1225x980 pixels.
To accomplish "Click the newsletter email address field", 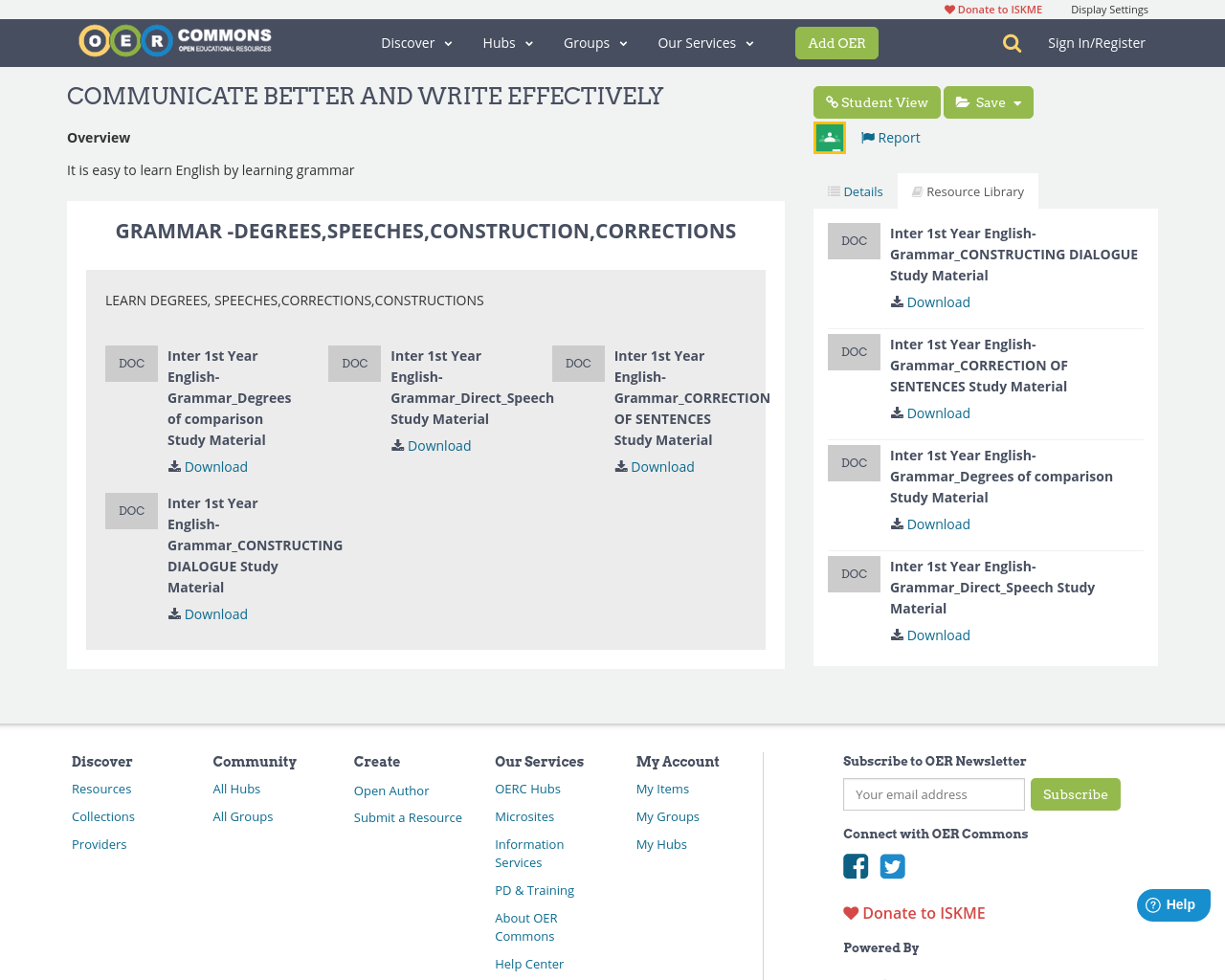I will [933, 794].
